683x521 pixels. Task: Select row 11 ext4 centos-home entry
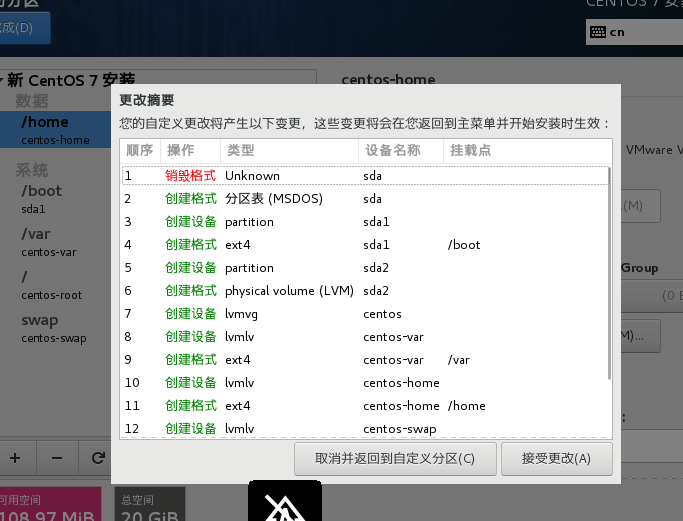tap(364, 406)
